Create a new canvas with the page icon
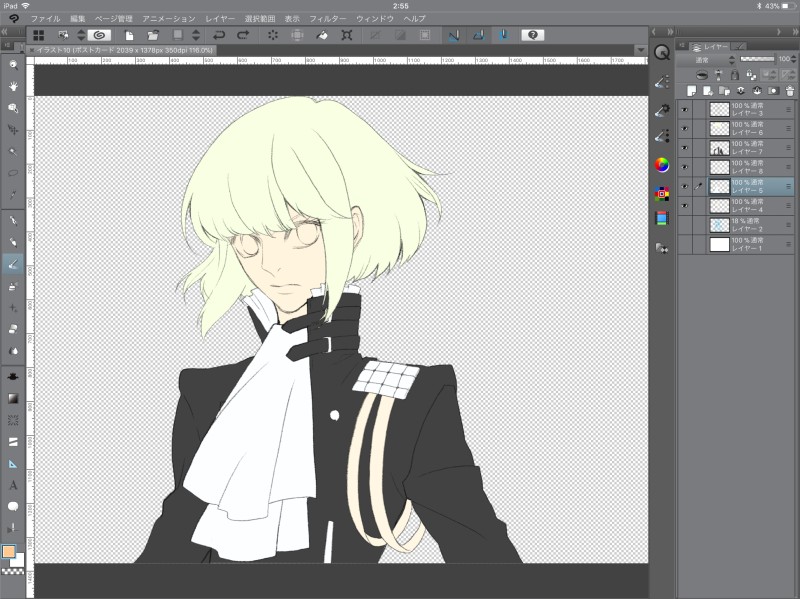 129,35
